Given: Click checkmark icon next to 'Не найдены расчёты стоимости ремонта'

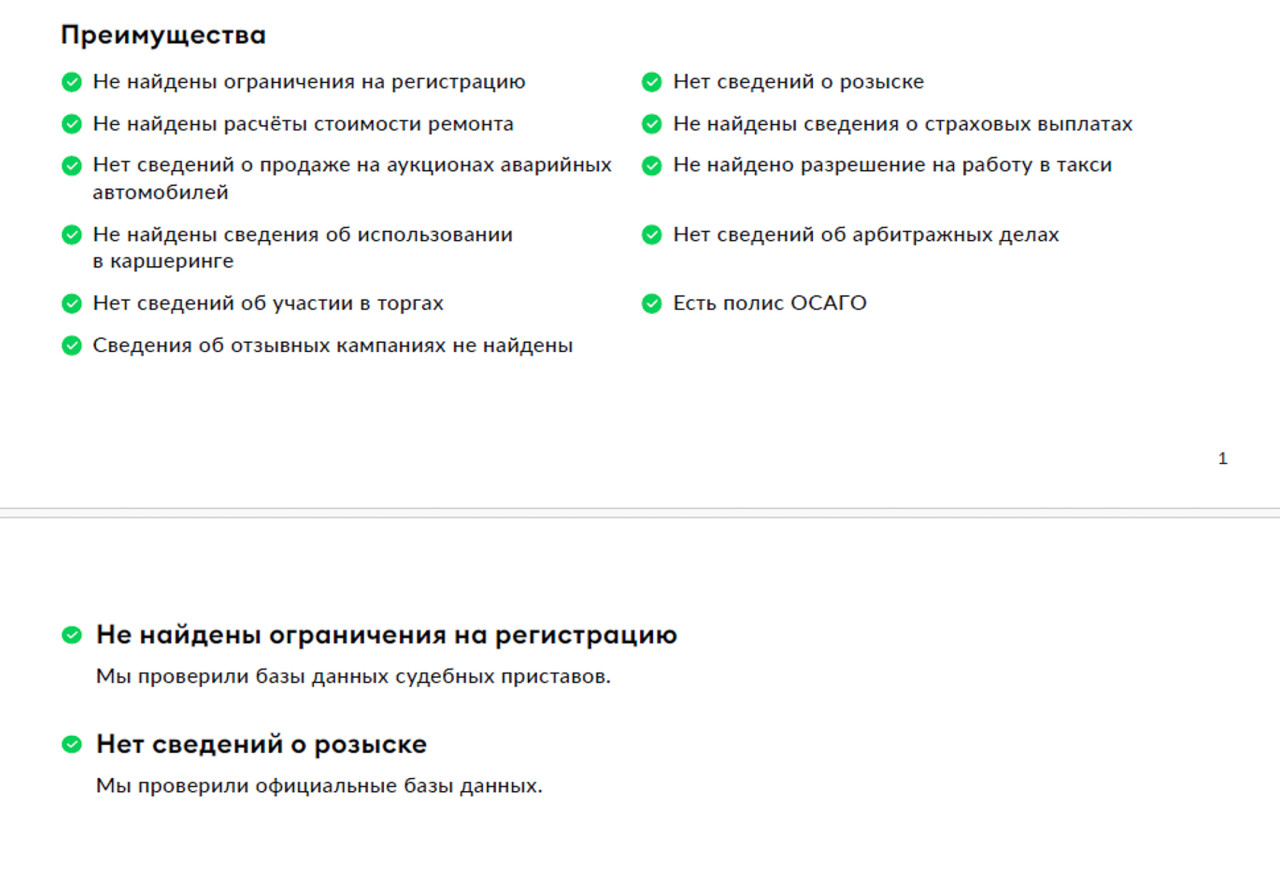Looking at the screenshot, I should coord(71,124).
